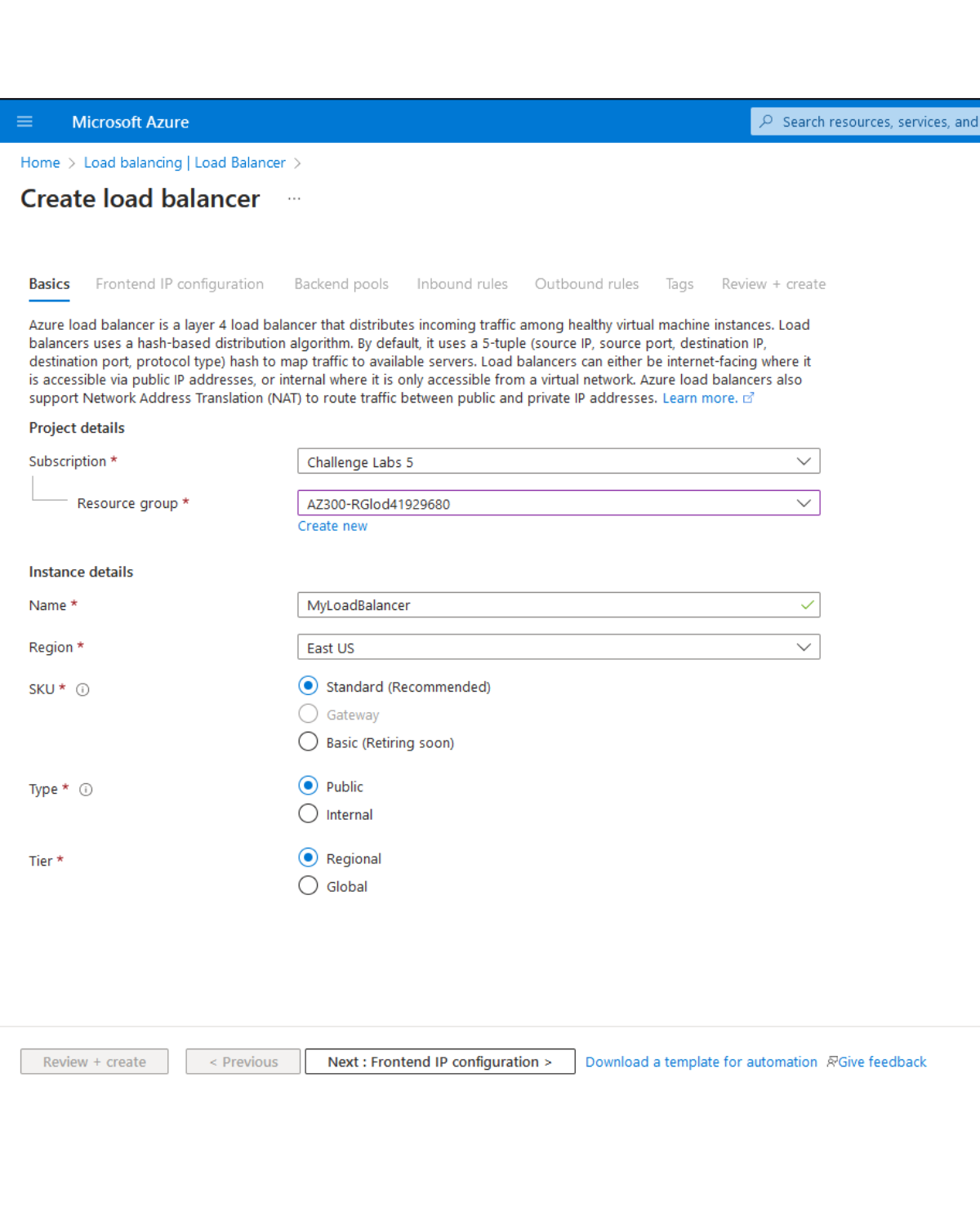Go to the Review + create tab
This screenshot has height=1225, width=980.
click(x=773, y=284)
